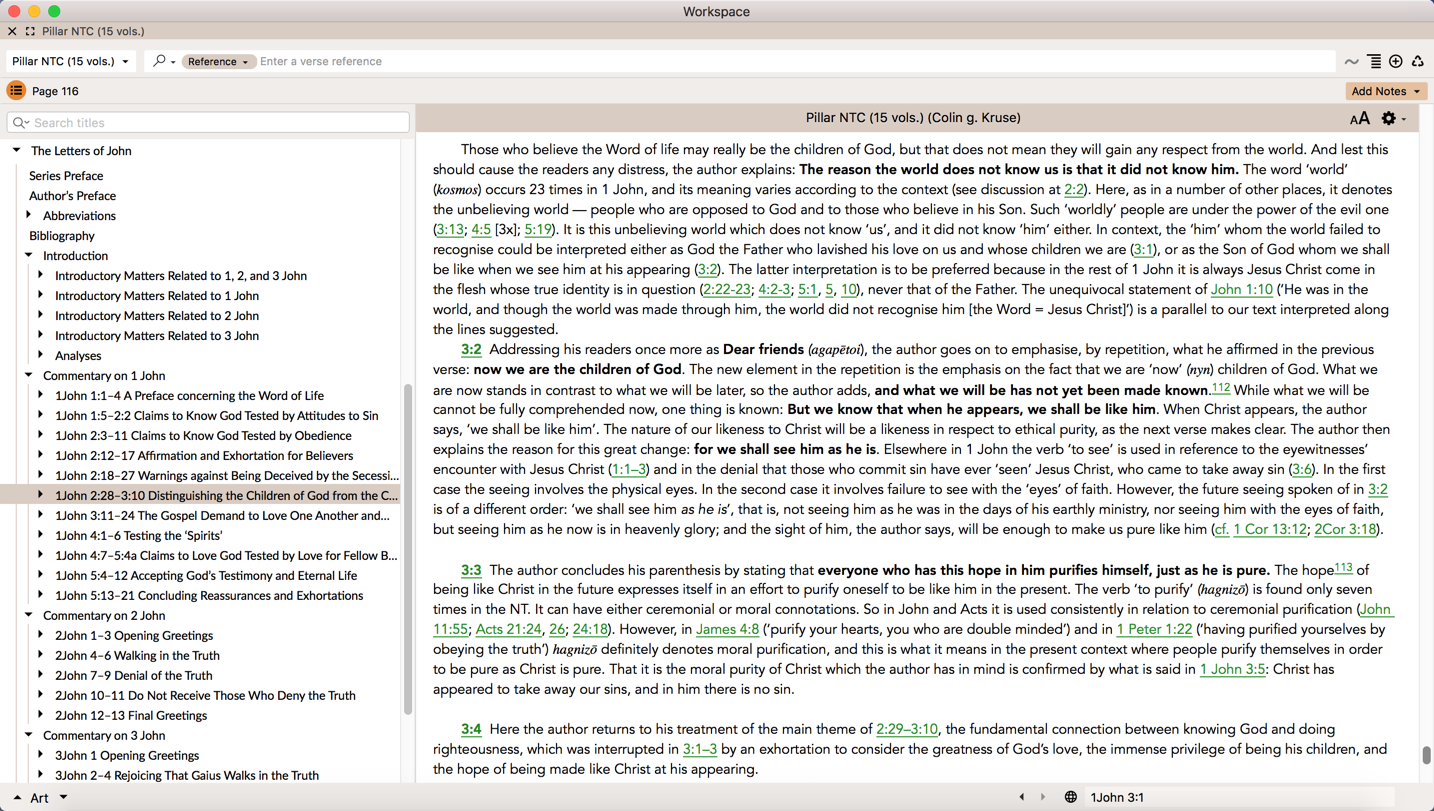Select 2John 1–3 Opening Greetings
This screenshot has width=1434, height=811.
point(134,636)
